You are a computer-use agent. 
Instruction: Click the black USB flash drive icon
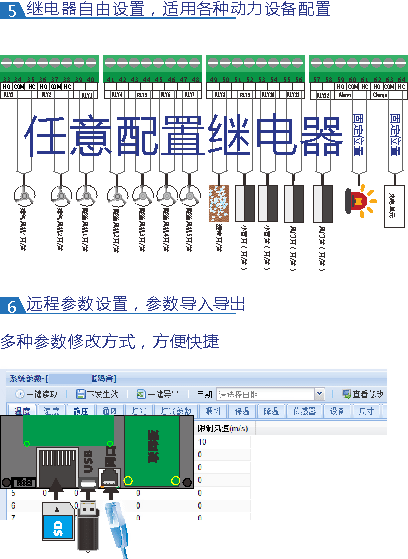(87, 525)
